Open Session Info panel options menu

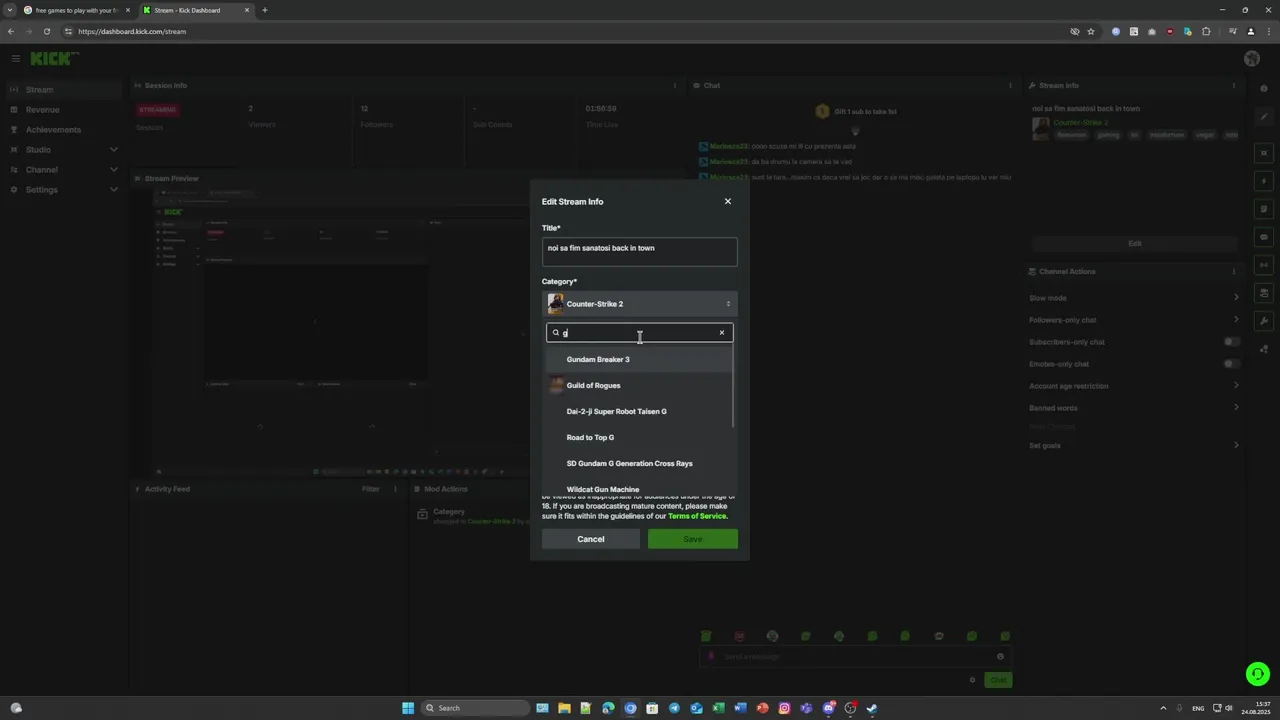[x=675, y=86]
